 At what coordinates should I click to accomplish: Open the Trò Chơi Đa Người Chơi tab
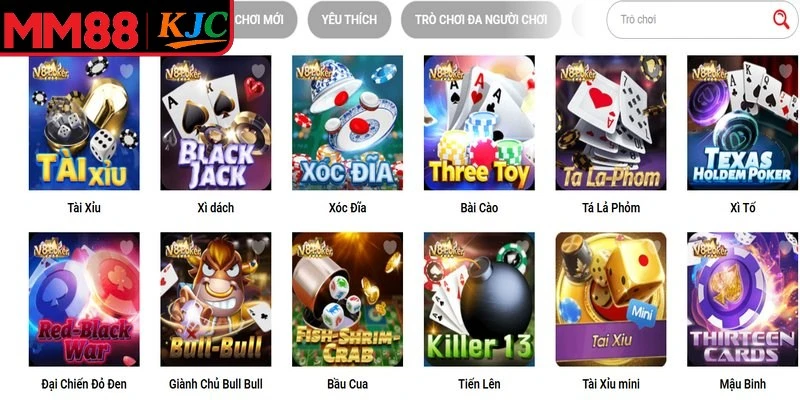[x=481, y=19]
